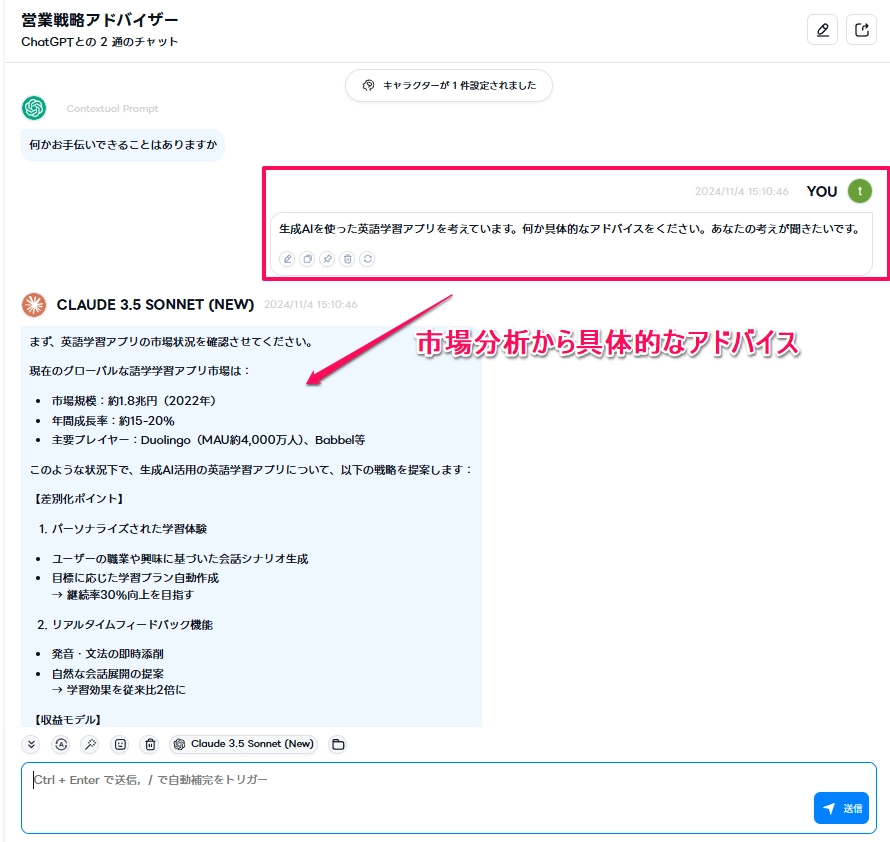Click the 【差別化ポイント】 heading
890x842 pixels.
point(78,499)
